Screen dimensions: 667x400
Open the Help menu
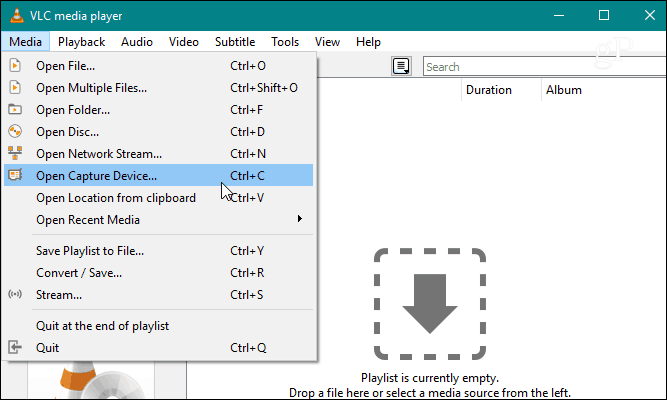point(368,42)
